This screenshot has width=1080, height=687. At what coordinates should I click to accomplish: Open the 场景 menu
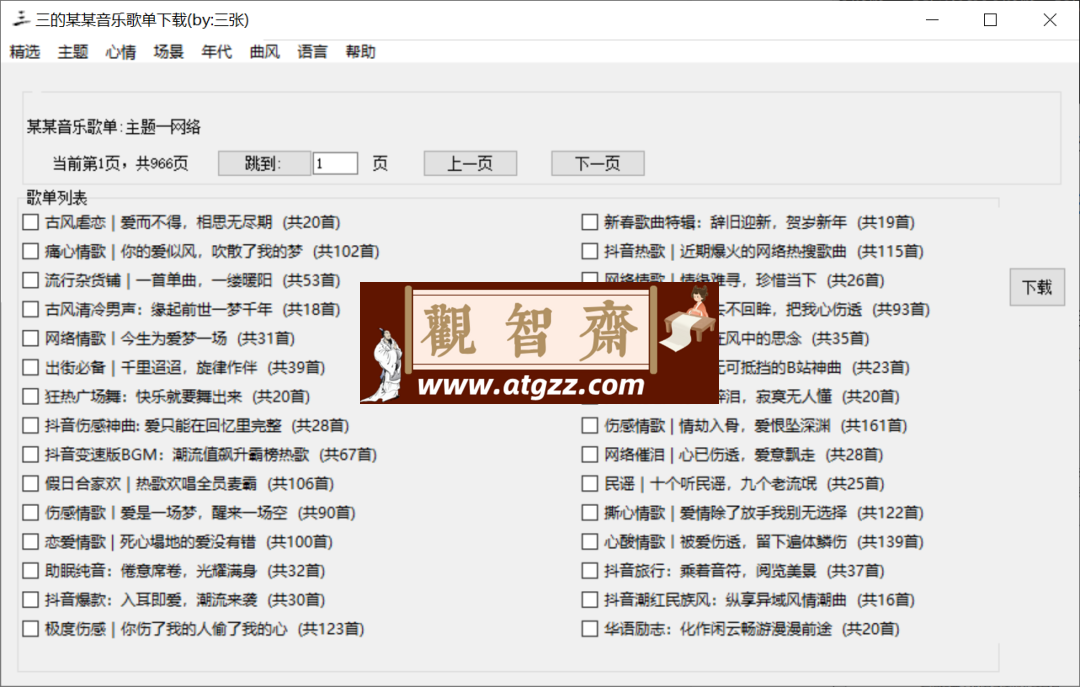point(169,52)
